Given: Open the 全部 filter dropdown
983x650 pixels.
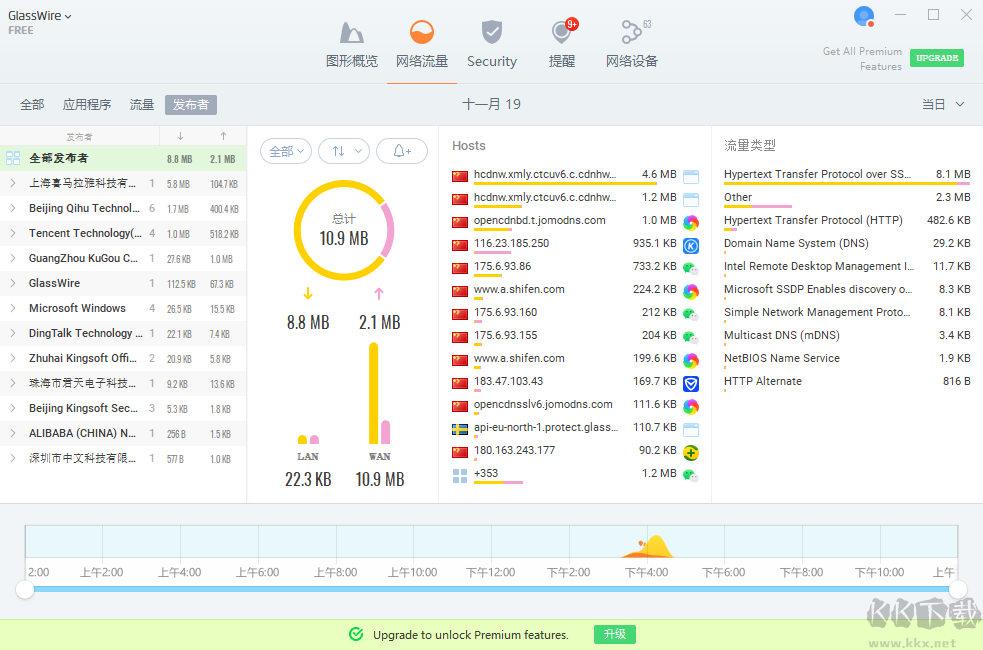Looking at the screenshot, I should pyautogui.click(x=286, y=151).
